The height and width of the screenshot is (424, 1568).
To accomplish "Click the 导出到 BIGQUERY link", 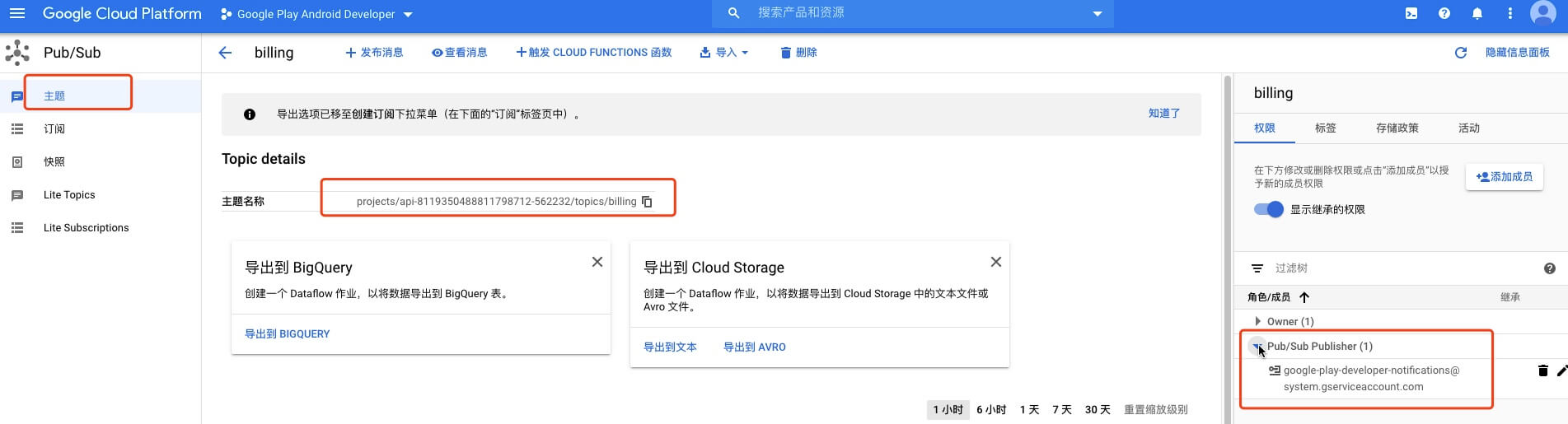I will pos(287,334).
